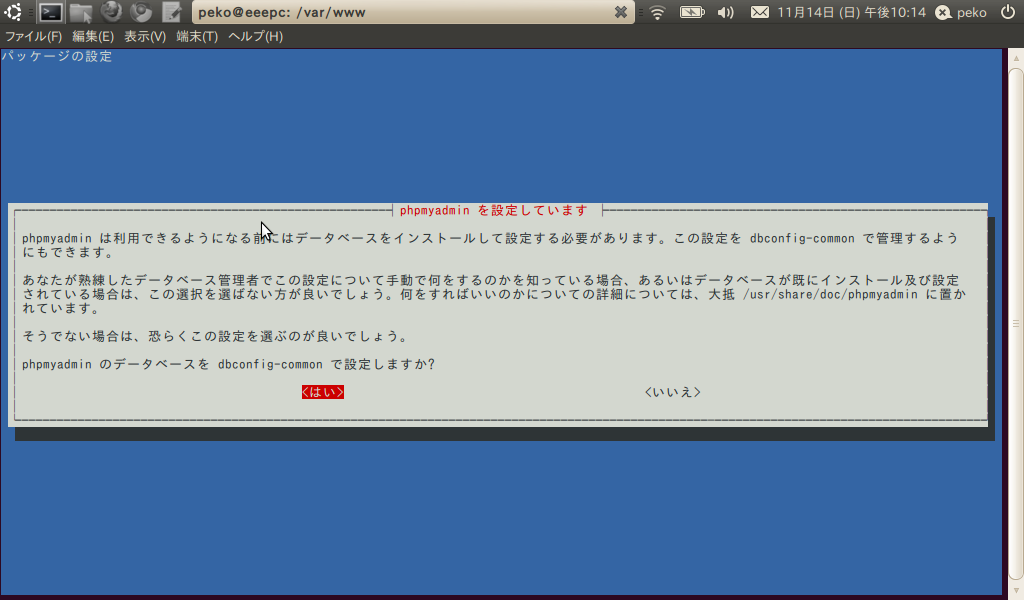Open the Ubuntu logo applications menu
Viewport: 1024px width, 600px height.
tap(13, 12)
